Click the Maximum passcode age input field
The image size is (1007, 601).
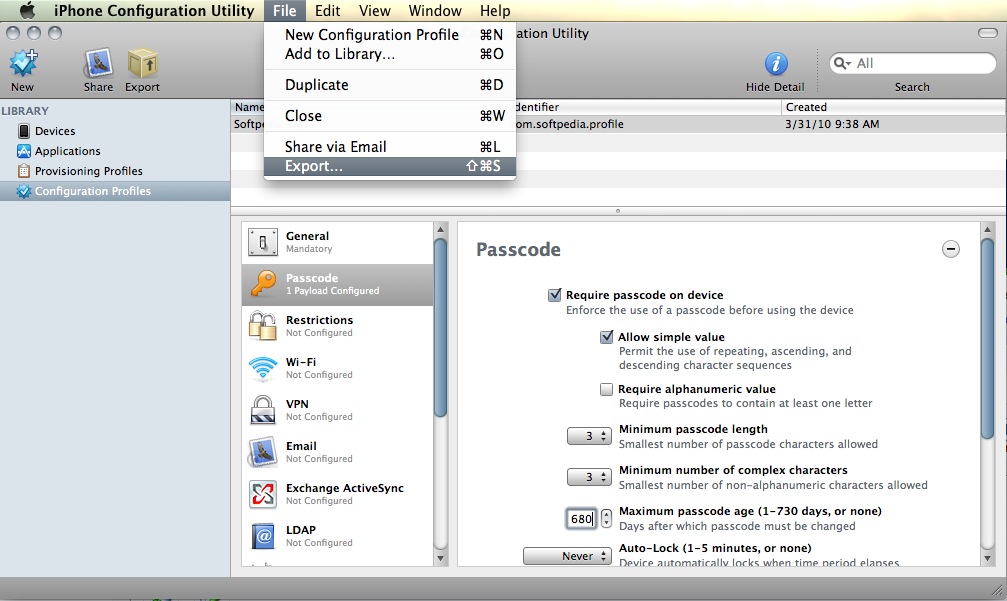click(581, 519)
